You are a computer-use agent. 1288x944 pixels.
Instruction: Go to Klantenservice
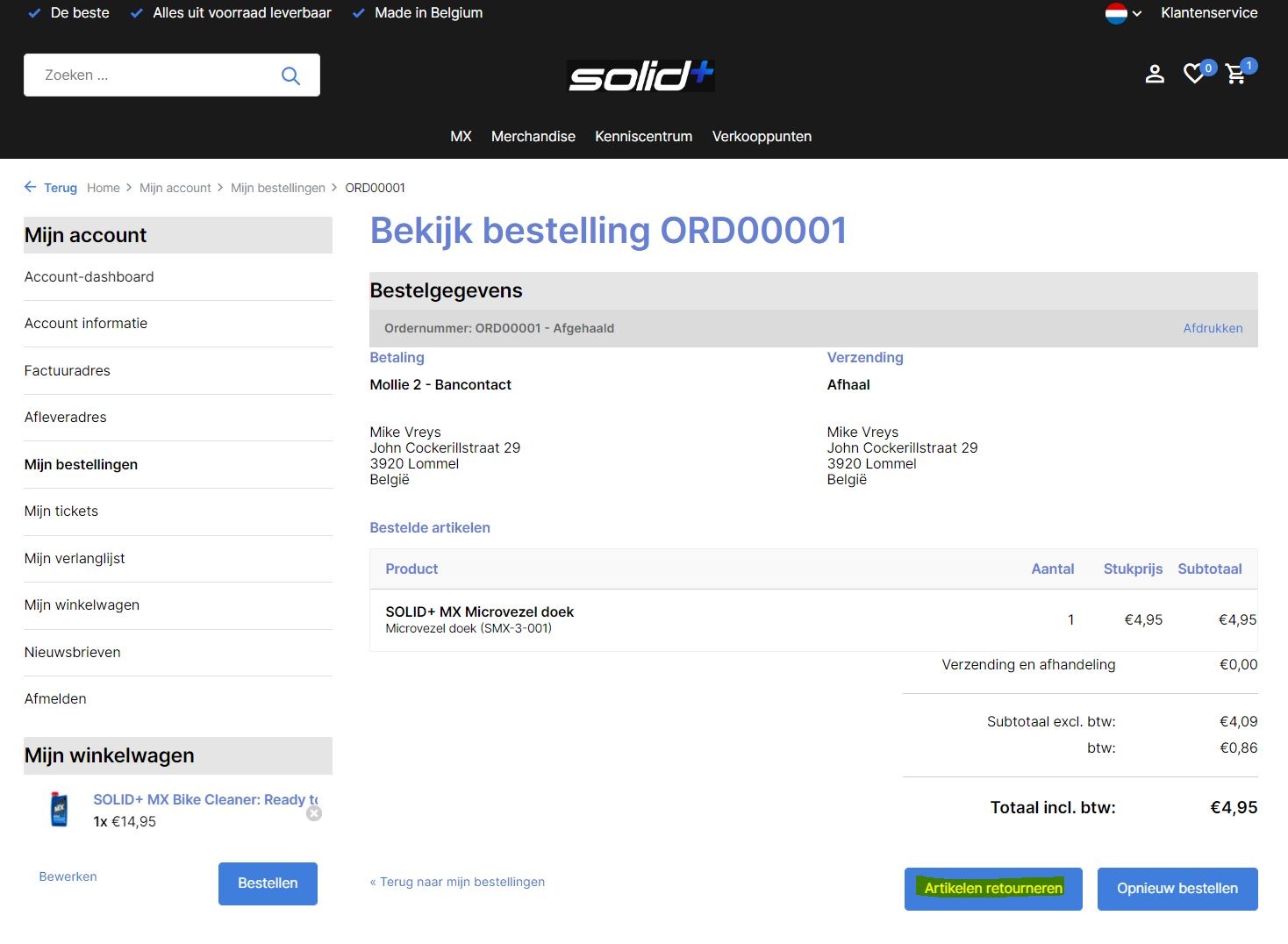[x=1209, y=13]
